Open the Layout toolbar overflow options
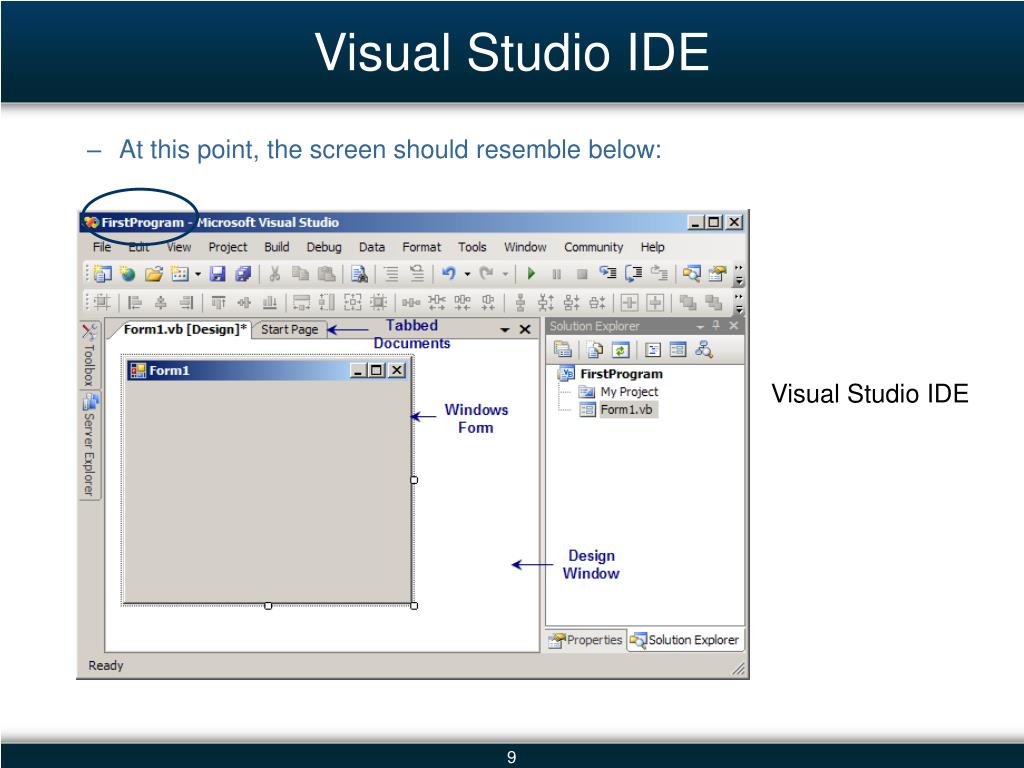This screenshot has width=1024, height=768. (x=739, y=302)
